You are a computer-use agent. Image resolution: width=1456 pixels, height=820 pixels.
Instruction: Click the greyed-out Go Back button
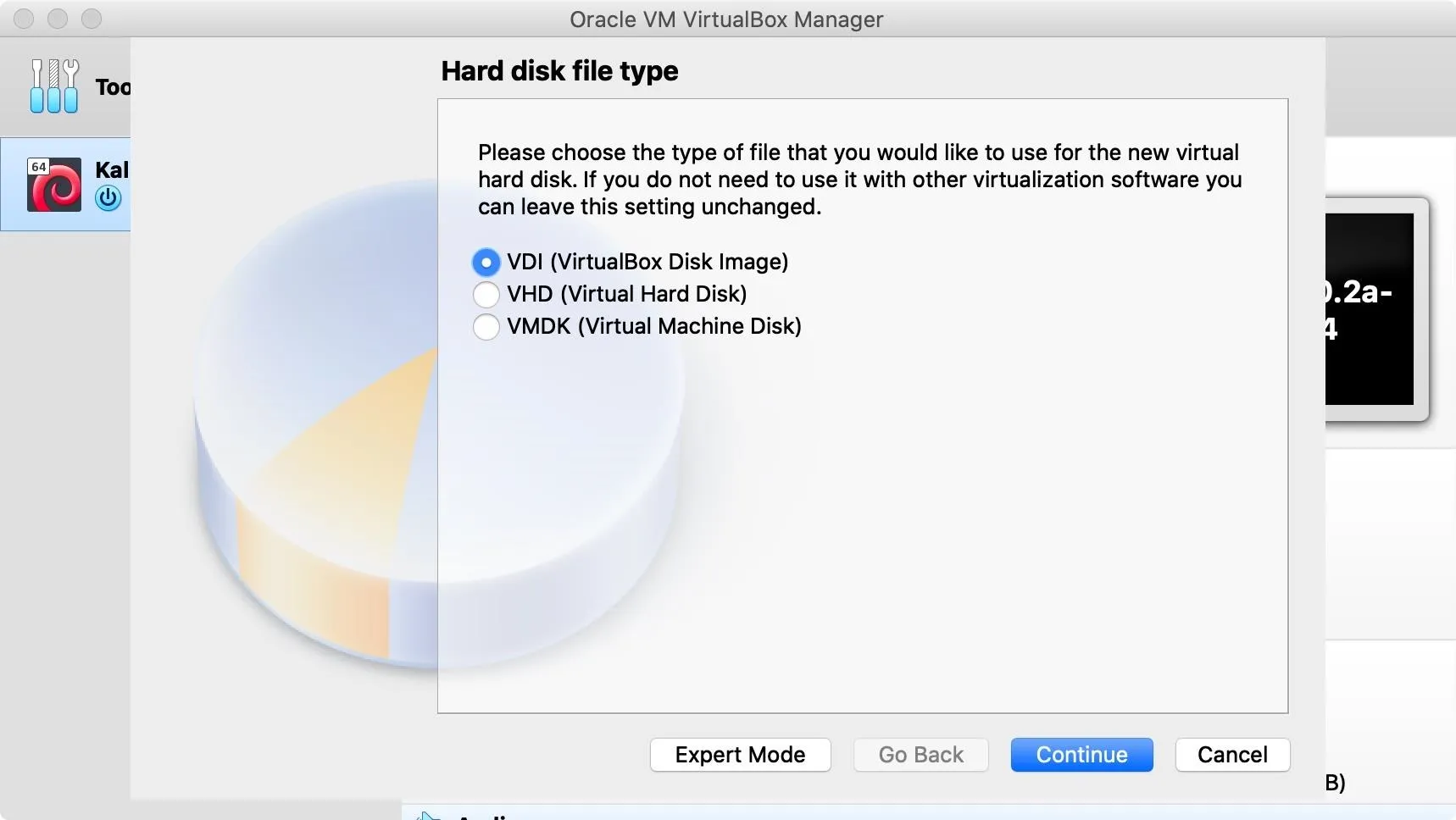click(x=921, y=755)
